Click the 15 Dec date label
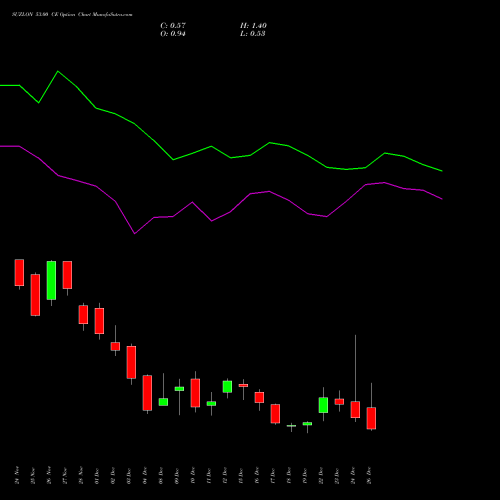 click(241, 475)
